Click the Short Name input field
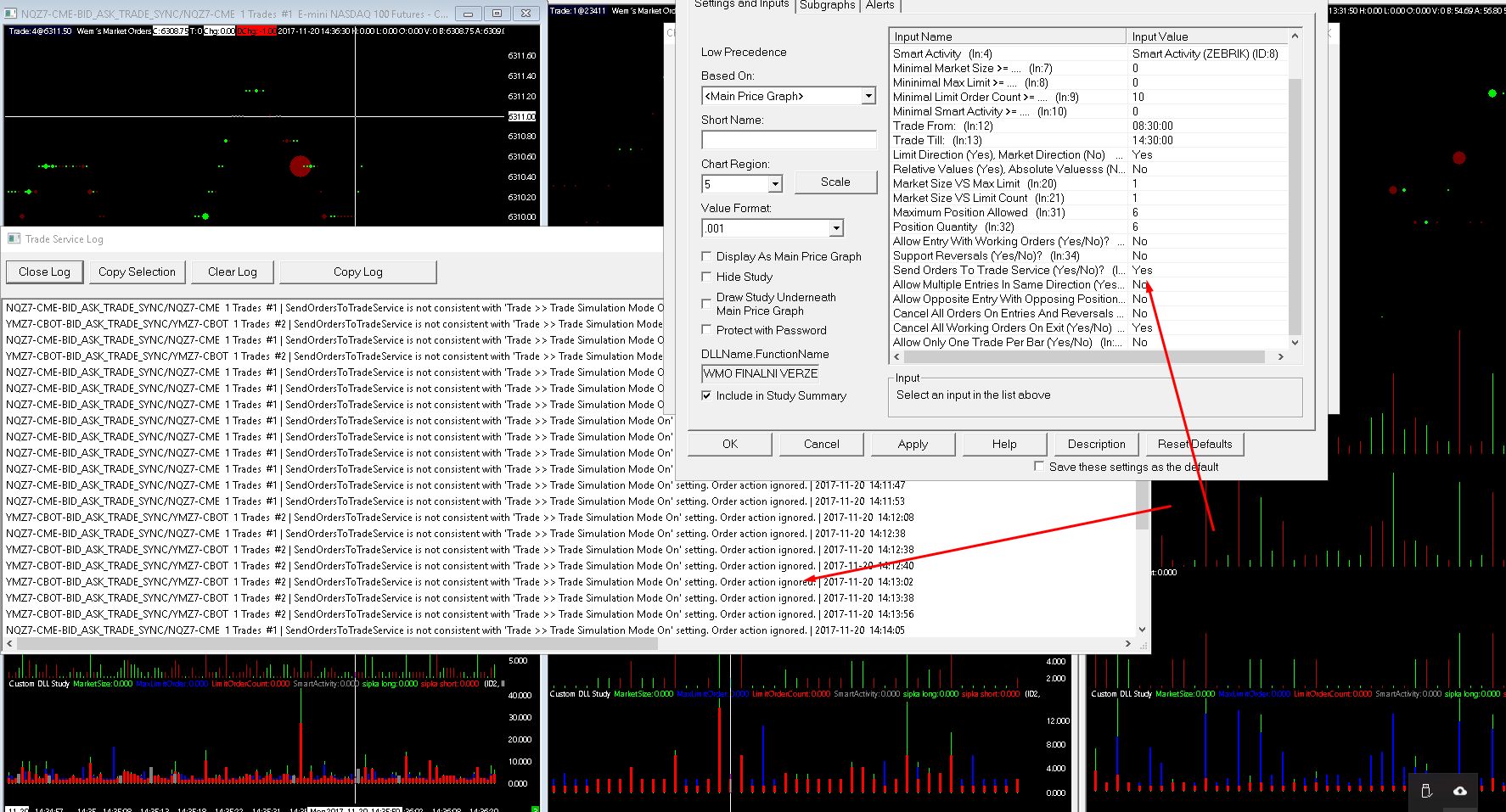Screen dimensions: 1506x812 [x=789, y=140]
